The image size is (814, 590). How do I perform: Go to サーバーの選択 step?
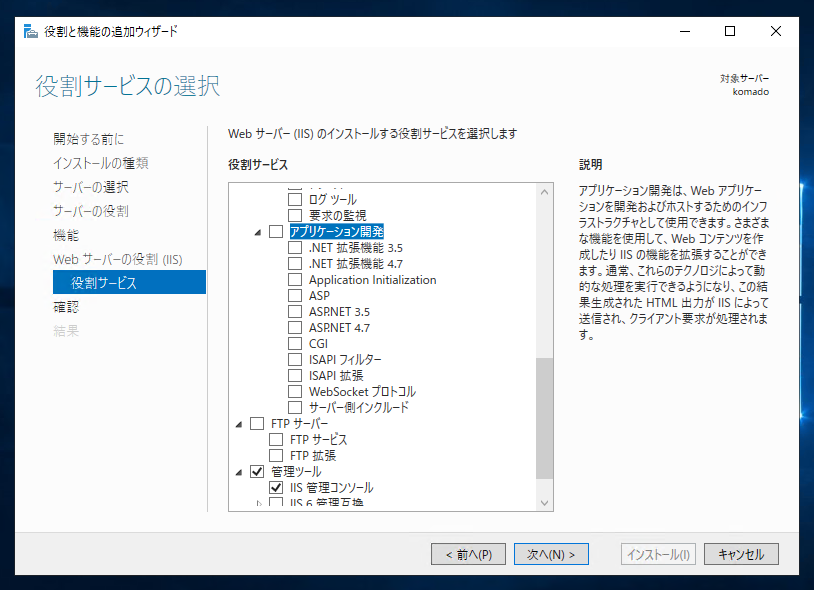tap(91, 187)
